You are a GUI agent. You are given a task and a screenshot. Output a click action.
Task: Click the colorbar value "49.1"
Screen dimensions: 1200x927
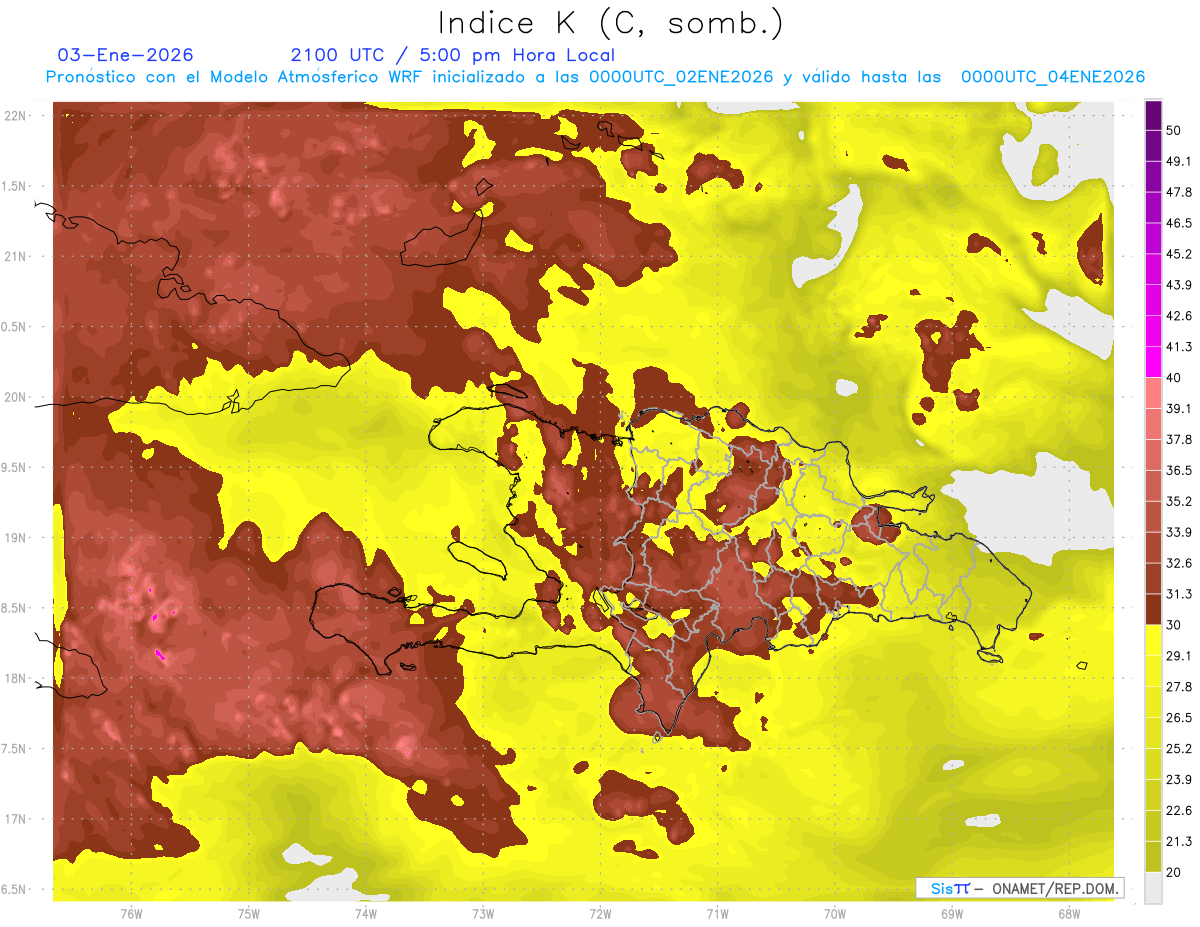pyautogui.click(x=1178, y=161)
